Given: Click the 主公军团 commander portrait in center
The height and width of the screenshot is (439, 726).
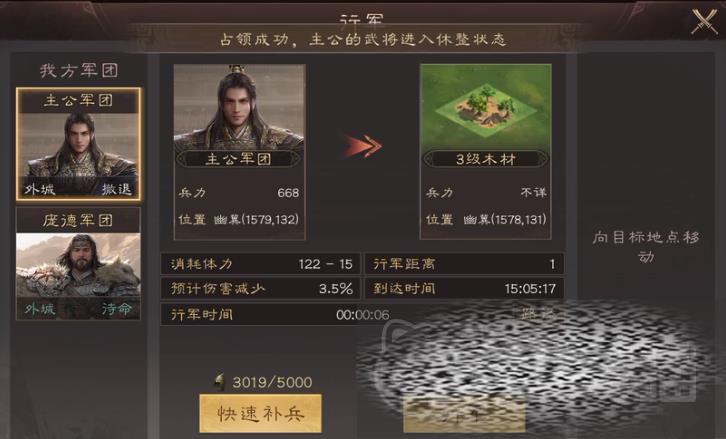Looking at the screenshot, I should point(239,107).
